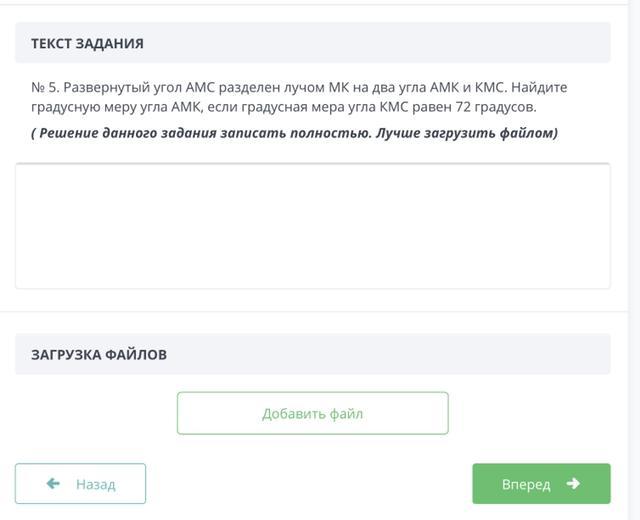This screenshot has width=640, height=520.
Task: Proceed with the green Вперед button
Action: click(542, 484)
